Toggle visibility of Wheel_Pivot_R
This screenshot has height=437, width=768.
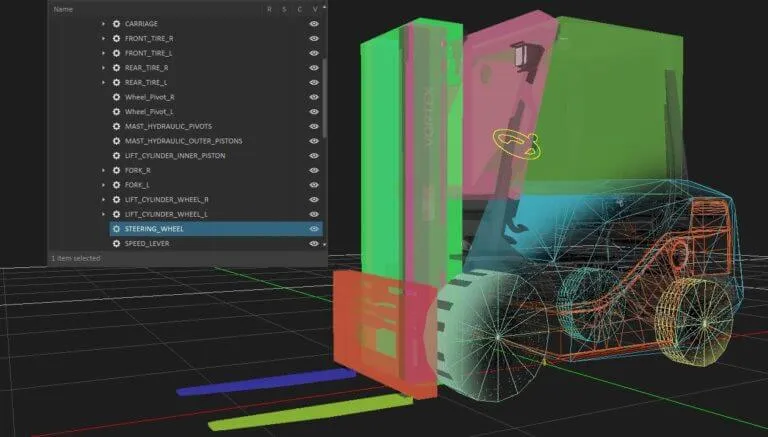[x=314, y=97]
